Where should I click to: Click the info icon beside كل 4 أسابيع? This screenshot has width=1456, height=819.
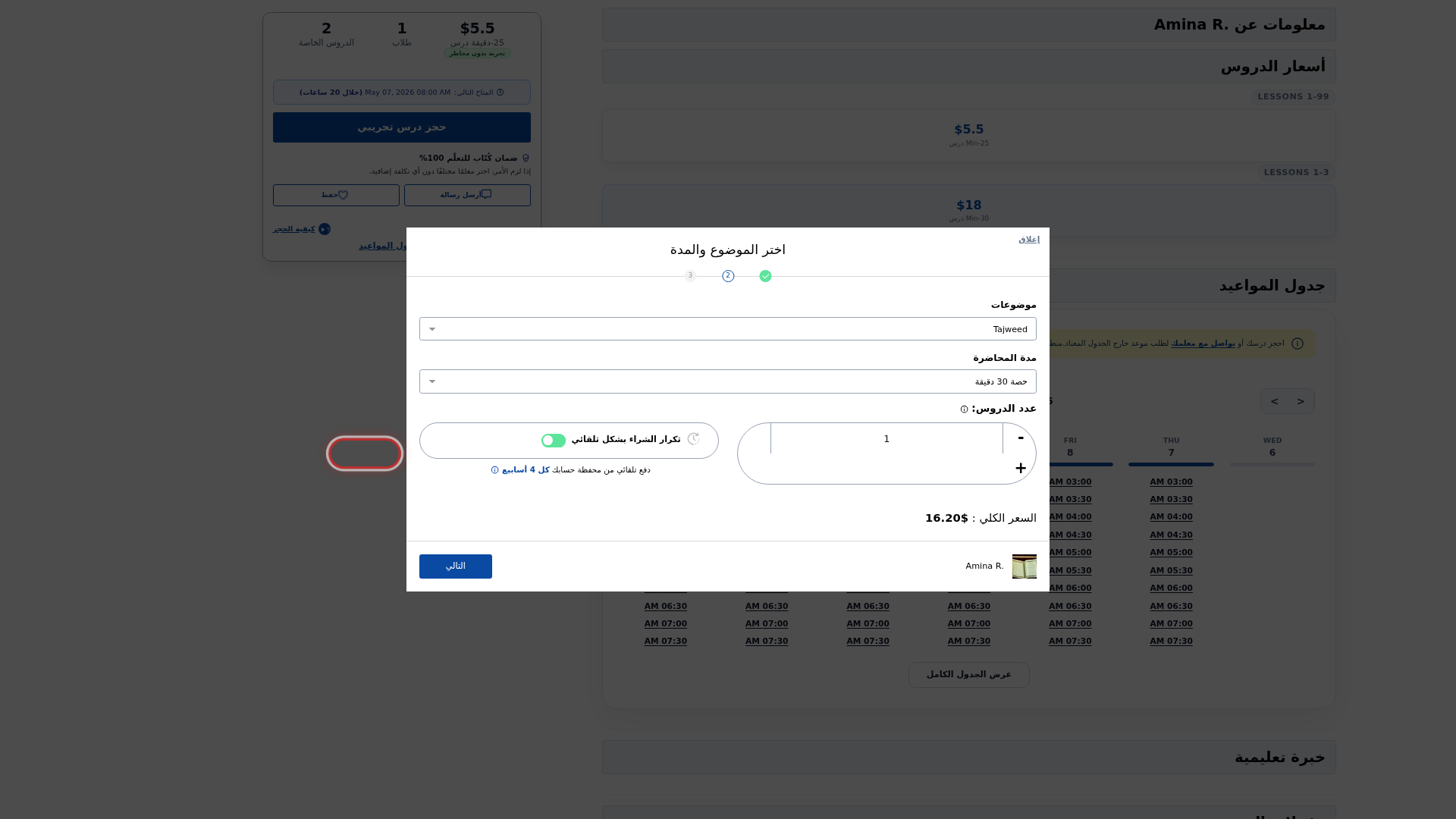[494, 470]
